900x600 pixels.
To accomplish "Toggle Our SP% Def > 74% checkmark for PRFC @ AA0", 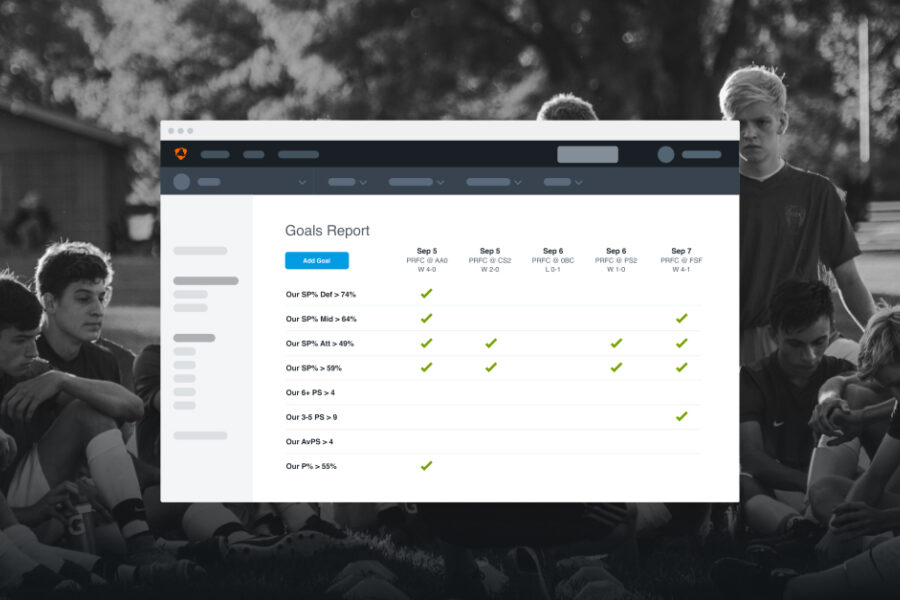I will 426,294.
